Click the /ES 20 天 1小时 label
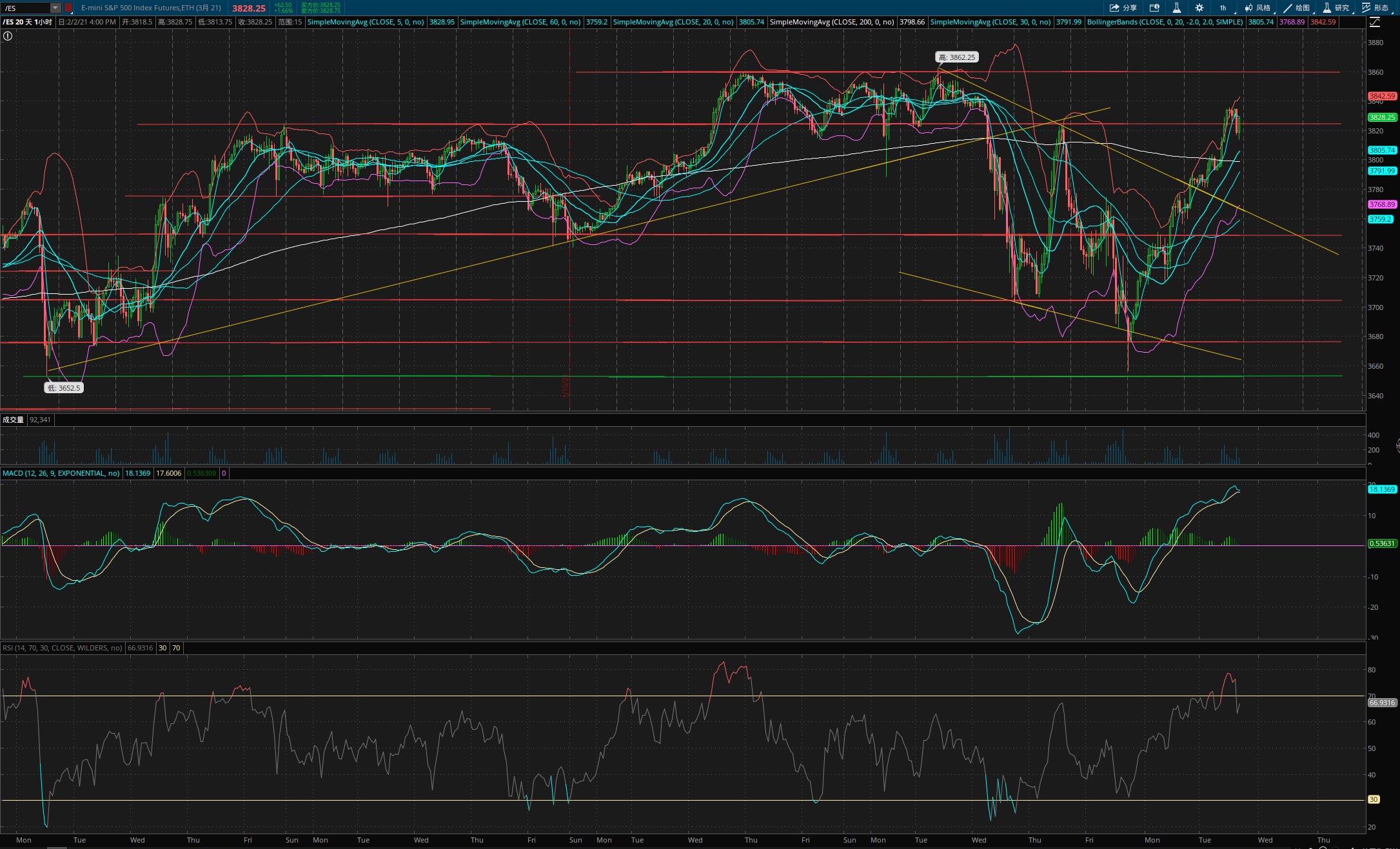Viewport: 1400px width, 849px height. [x=28, y=22]
